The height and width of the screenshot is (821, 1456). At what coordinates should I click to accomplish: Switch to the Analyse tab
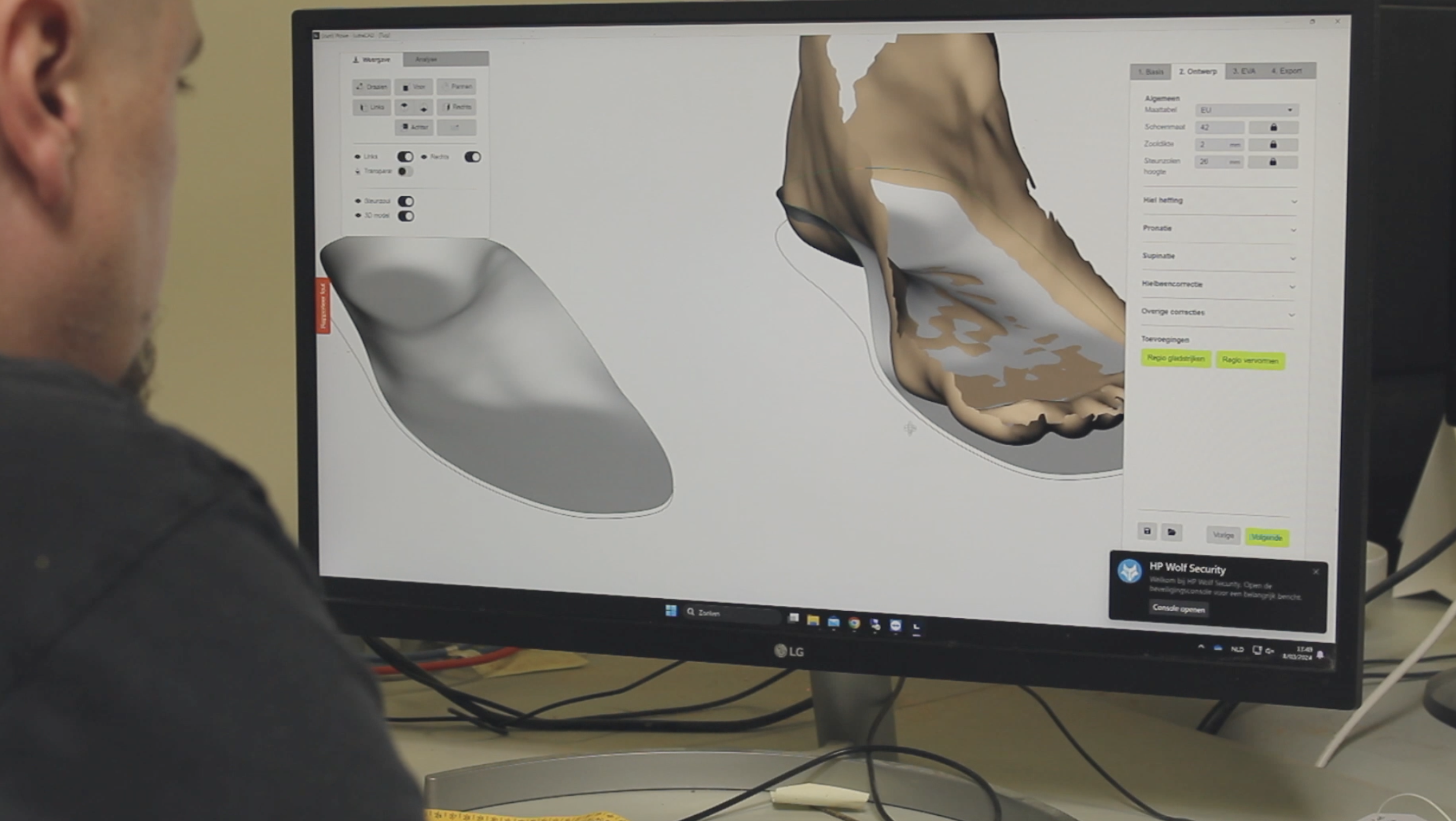click(446, 59)
